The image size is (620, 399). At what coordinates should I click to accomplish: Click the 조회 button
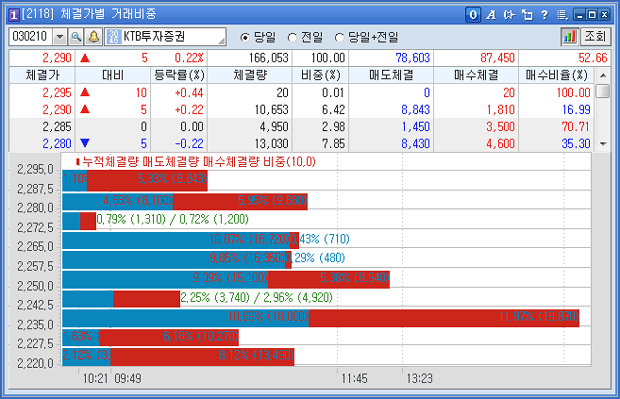pos(595,37)
